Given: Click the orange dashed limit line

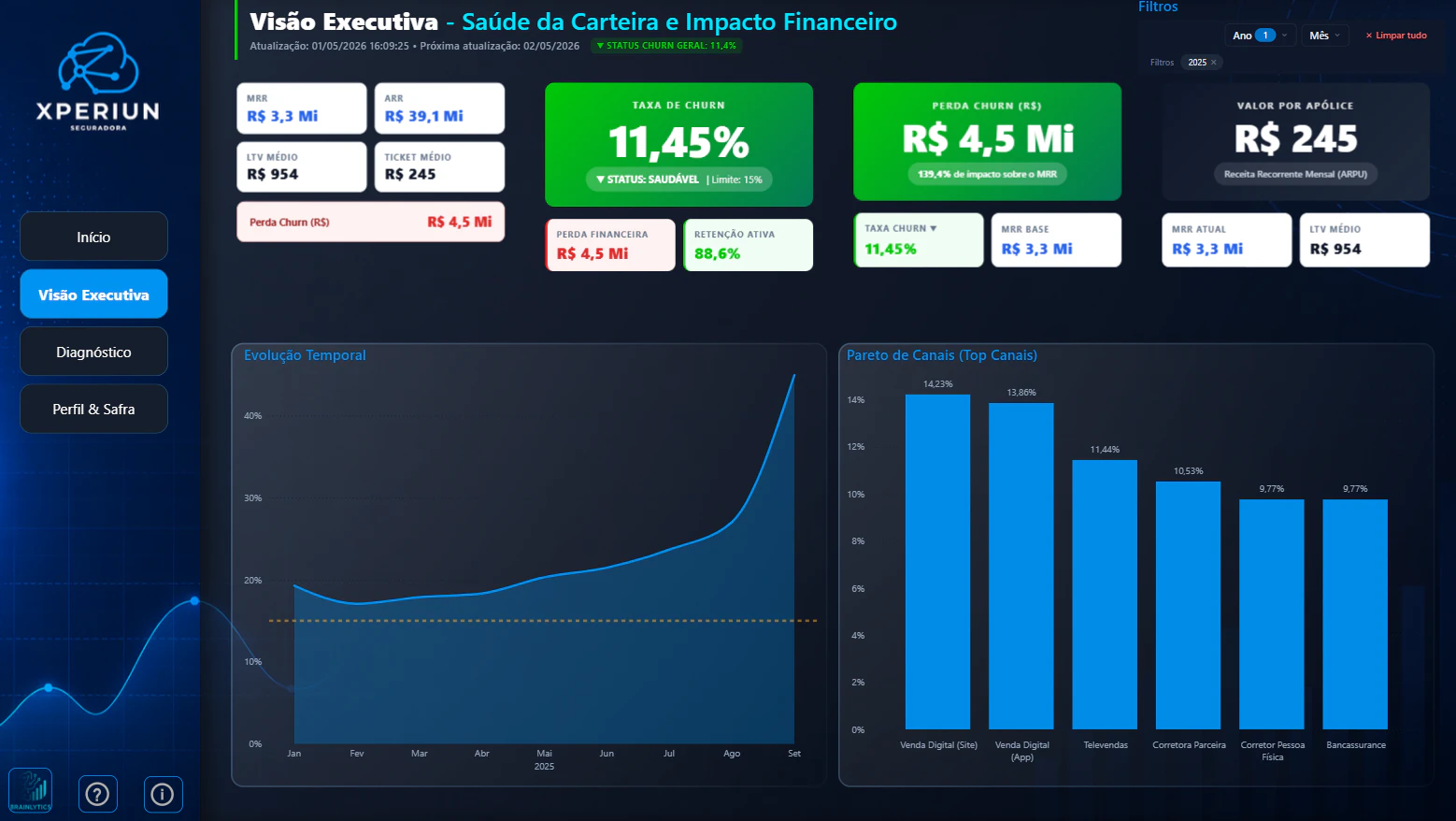Looking at the screenshot, I should coord(543,621).
